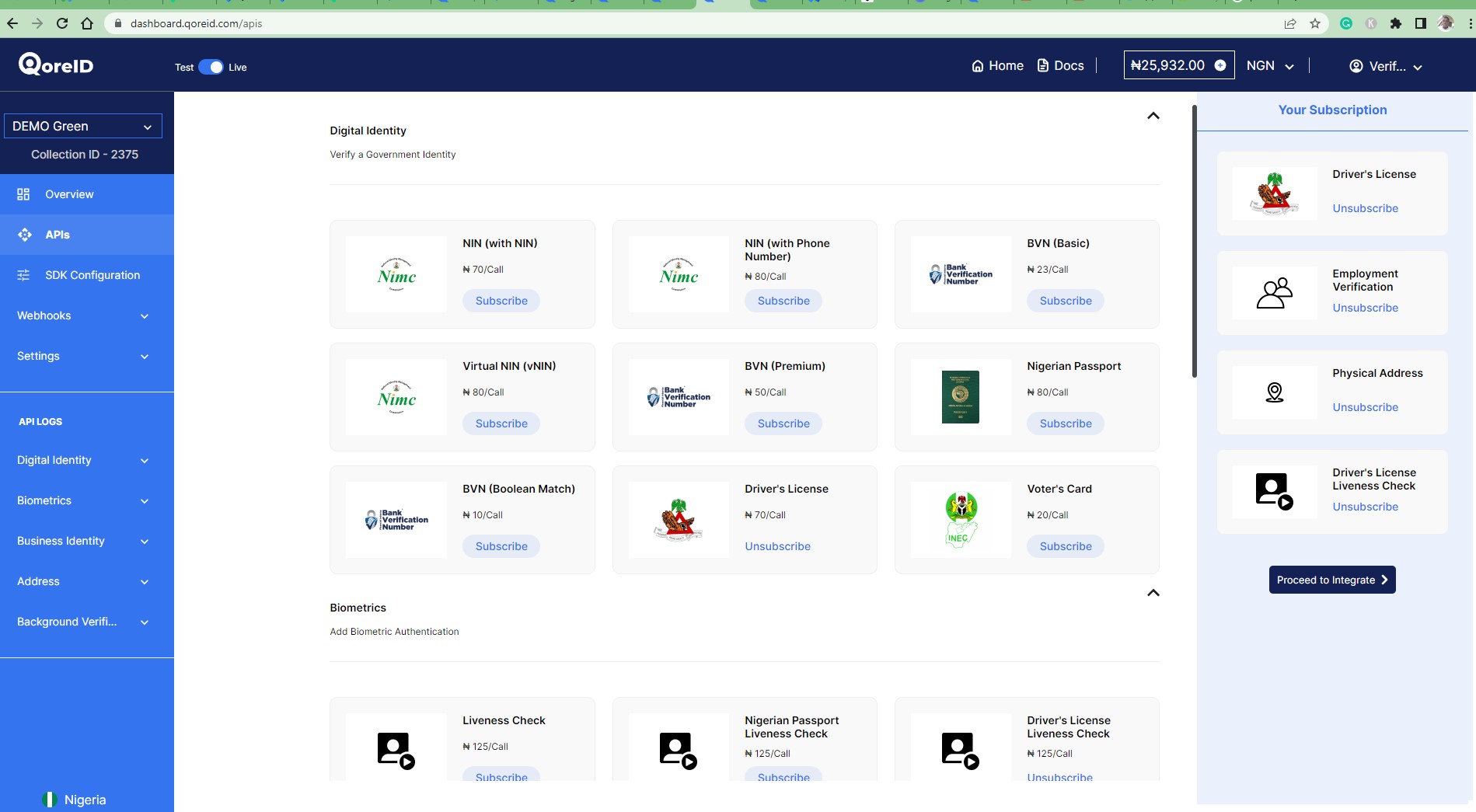Click the browser reload icon
Viewport: 1476px width, 812px height.
point(62,23)
